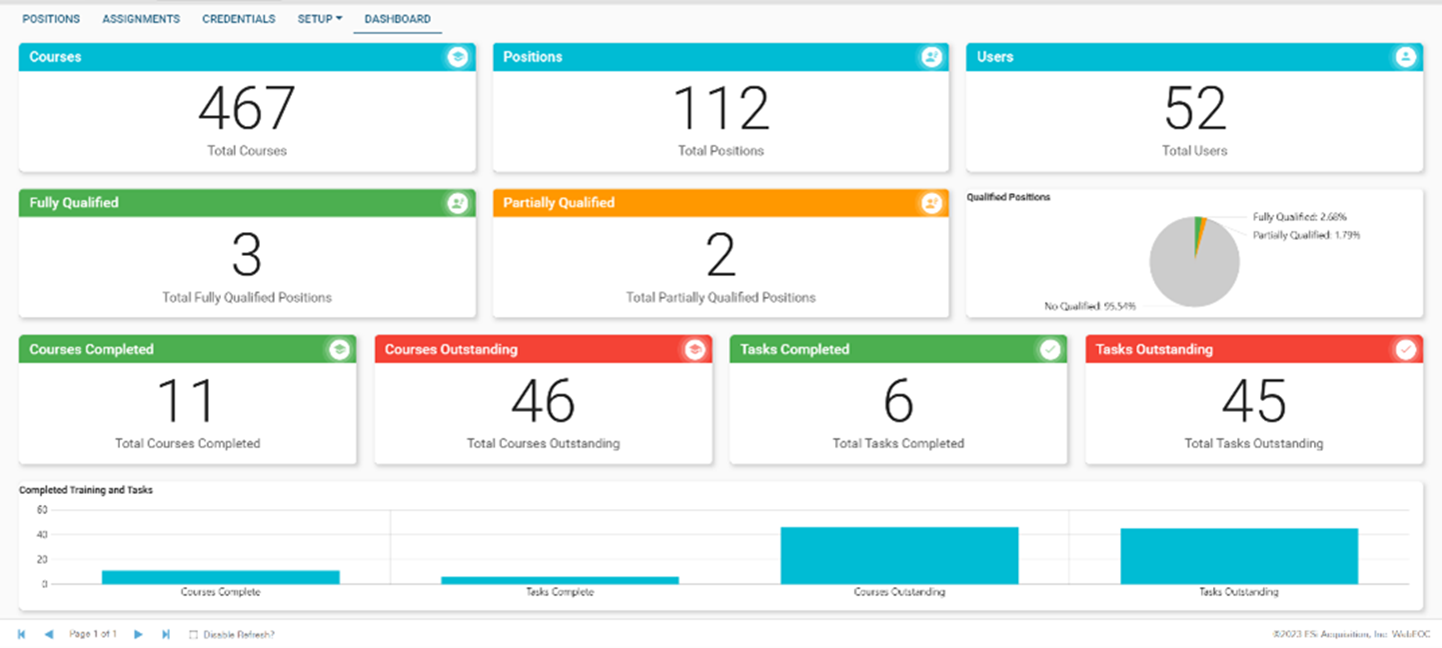Click the stacked layers icon on Courses card
The image size is (1442, 648).
458,57
